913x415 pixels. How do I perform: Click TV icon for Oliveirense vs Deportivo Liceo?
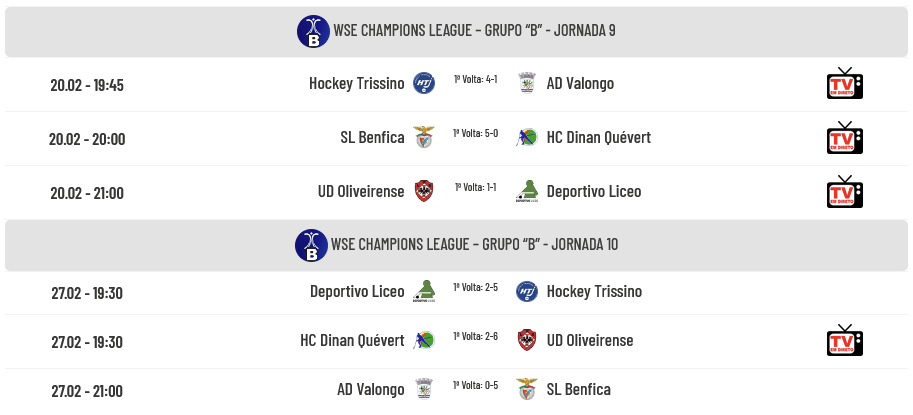844,192
